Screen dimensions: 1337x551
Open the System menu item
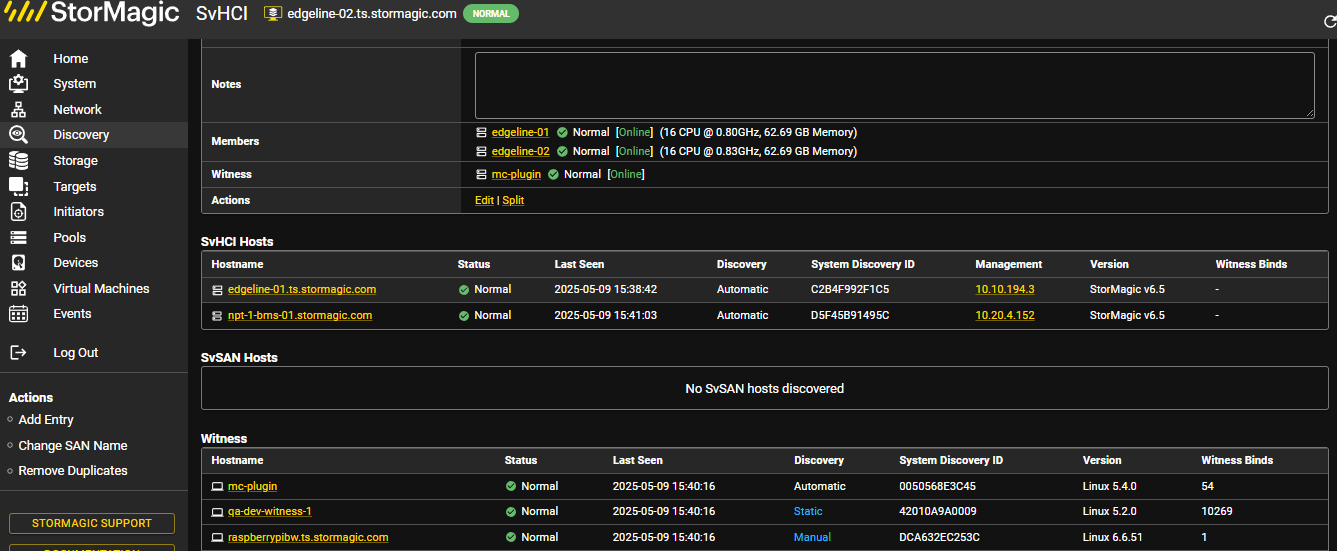pyautogui.click(x=75, y=84)
